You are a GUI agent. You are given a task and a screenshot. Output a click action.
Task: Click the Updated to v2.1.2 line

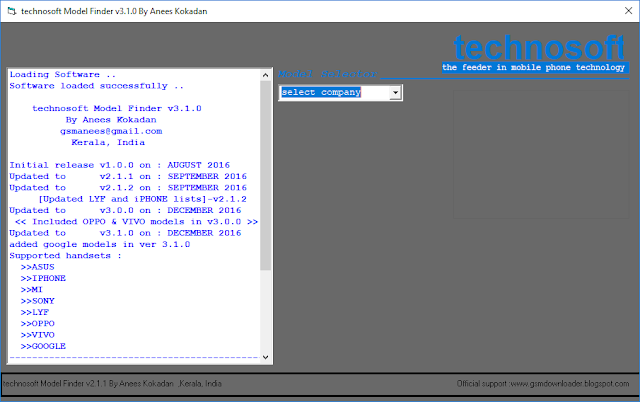[x=128, y=188]
